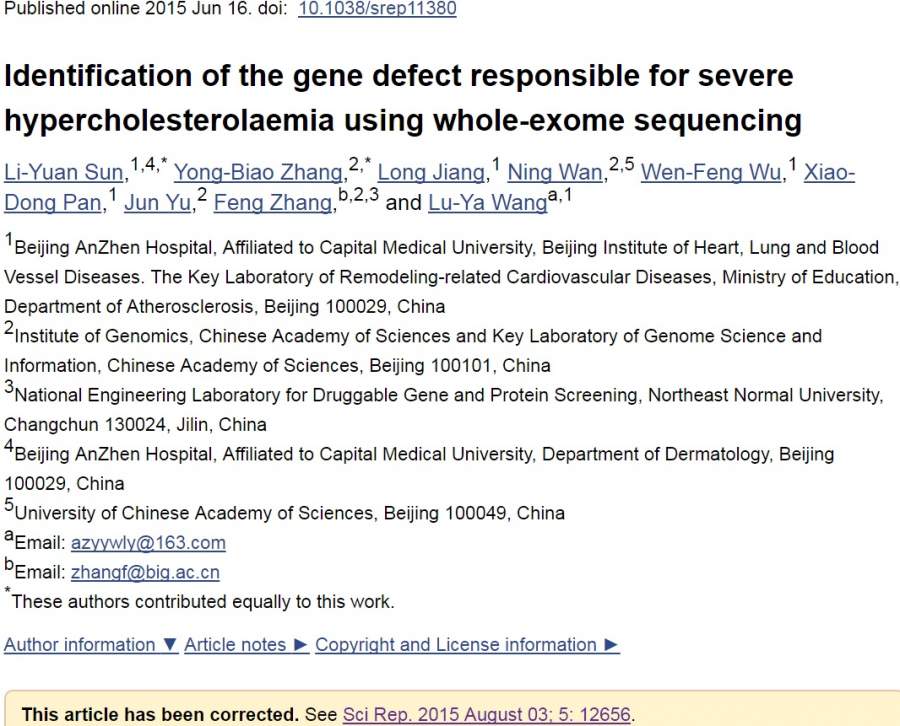900x726 pixels.
Task: Open author Xiao-Dong Pan's link
Action: 53,203
